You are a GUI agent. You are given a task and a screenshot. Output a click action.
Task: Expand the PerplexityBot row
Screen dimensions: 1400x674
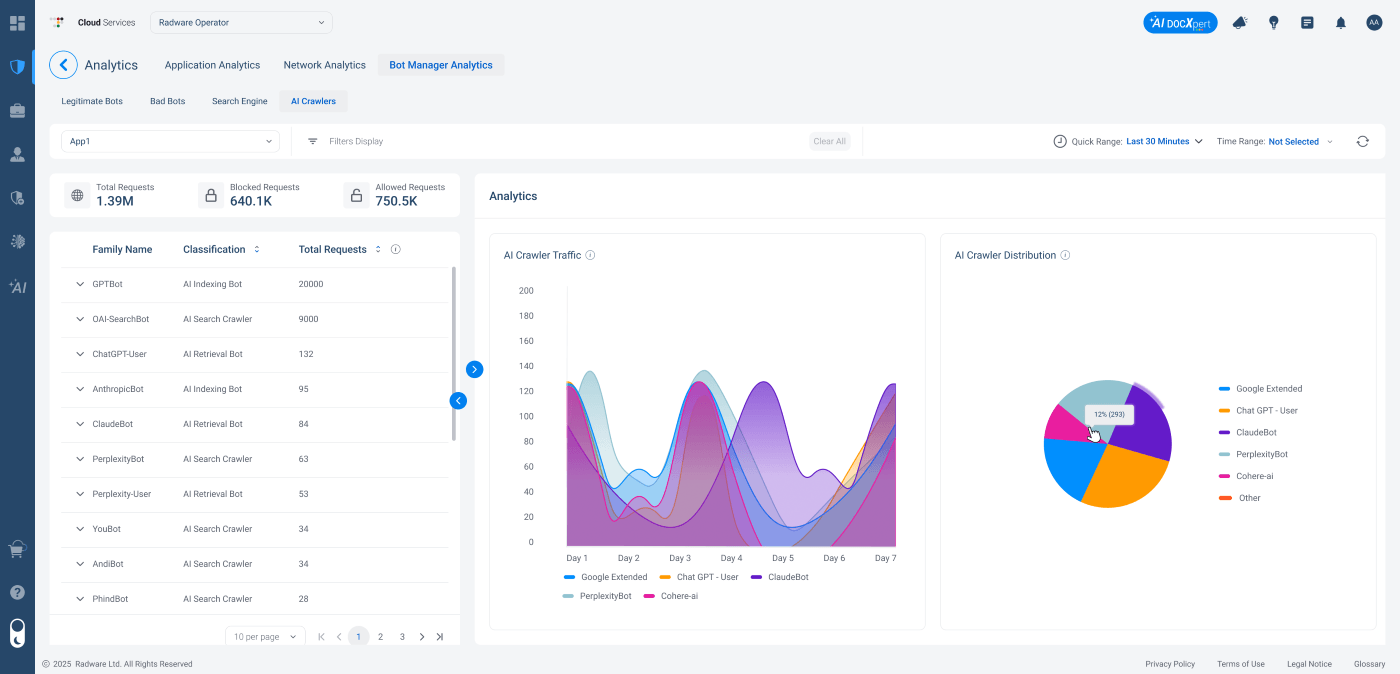coord(81,459)
